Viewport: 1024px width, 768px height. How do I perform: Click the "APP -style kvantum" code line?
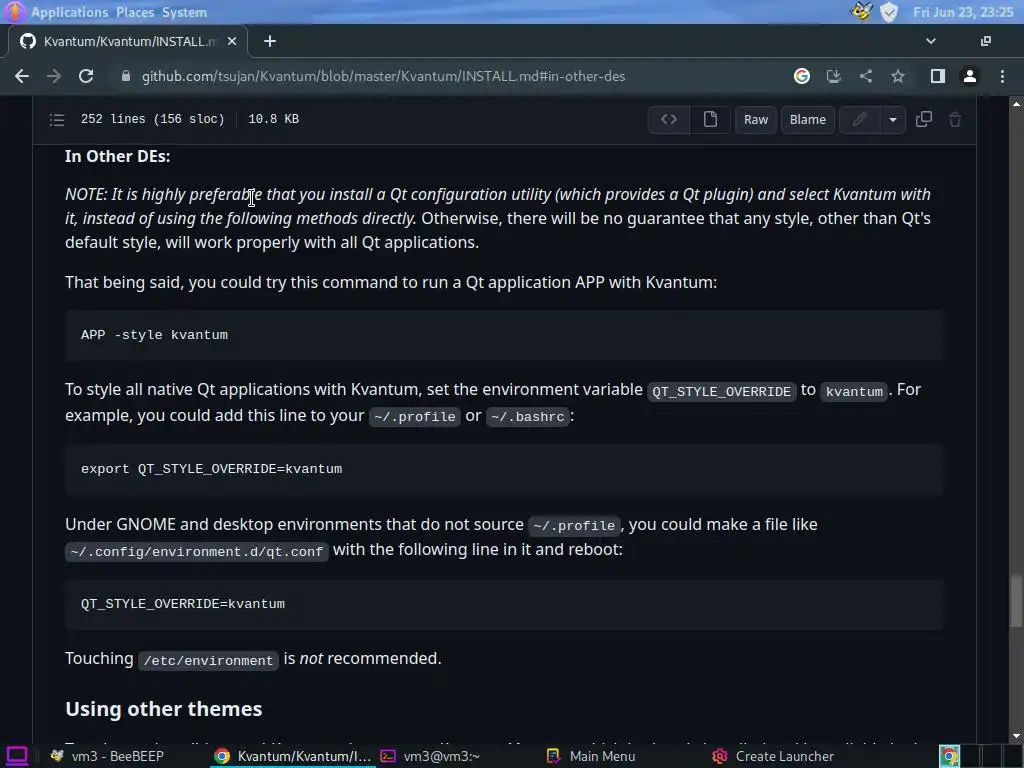coord(154,335)
